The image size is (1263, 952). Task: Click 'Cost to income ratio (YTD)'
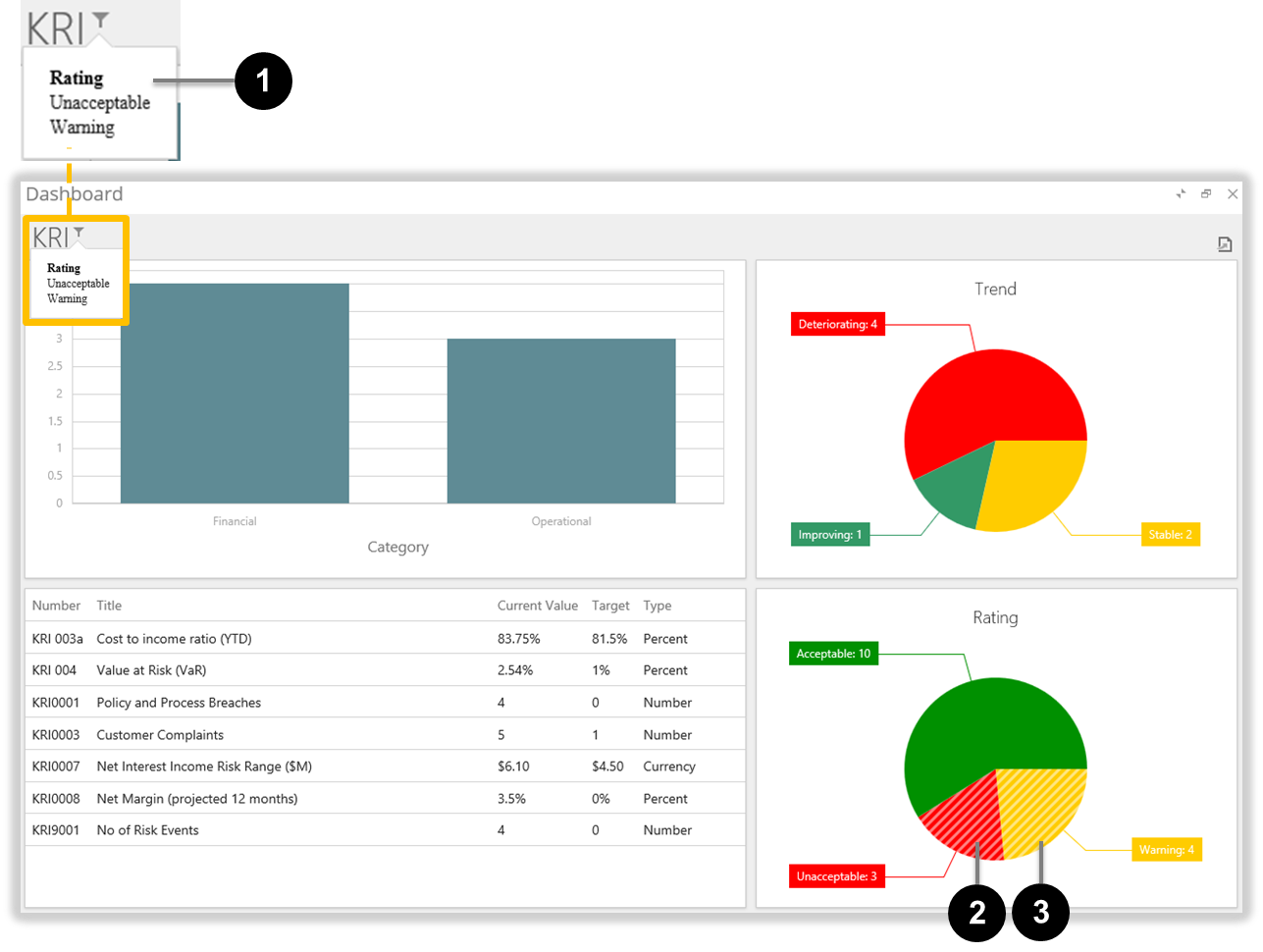click(175, 639)
